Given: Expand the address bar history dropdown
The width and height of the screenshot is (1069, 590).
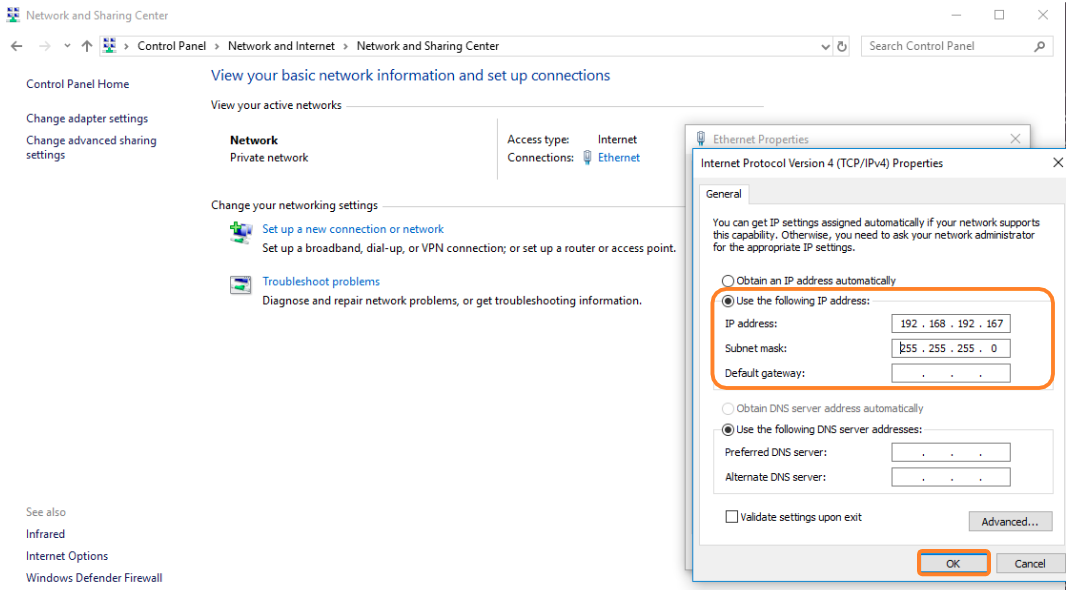Looking at the screenshot, I should [825, 46].
